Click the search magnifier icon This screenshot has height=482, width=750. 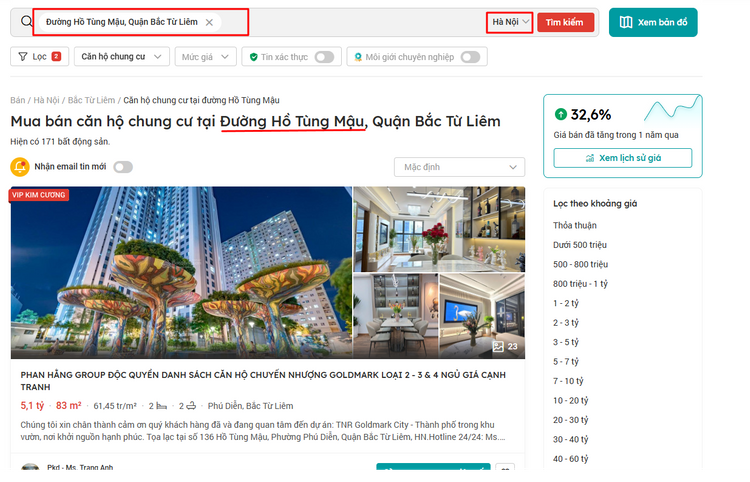click(26, 22)
